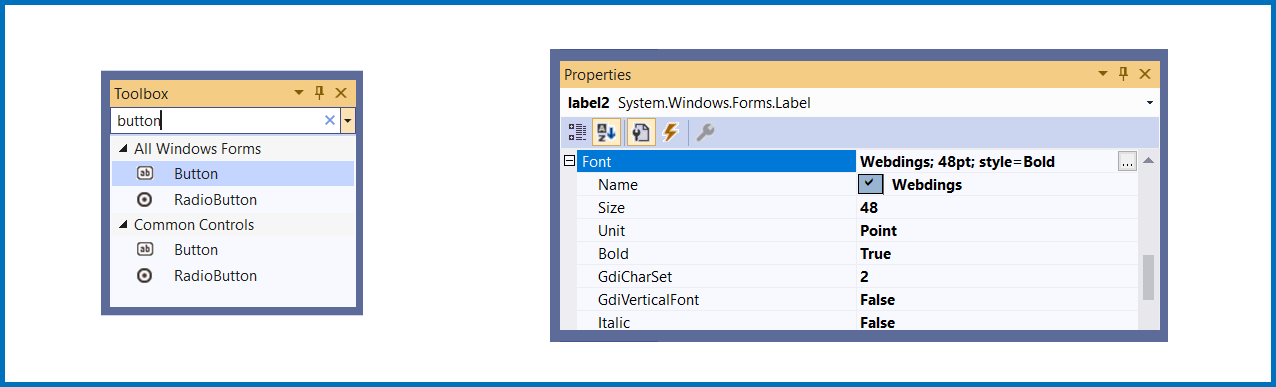Click the GdiCharSet value 2
The width and height of the screenshot is (1276, 387).
(864, 277)
